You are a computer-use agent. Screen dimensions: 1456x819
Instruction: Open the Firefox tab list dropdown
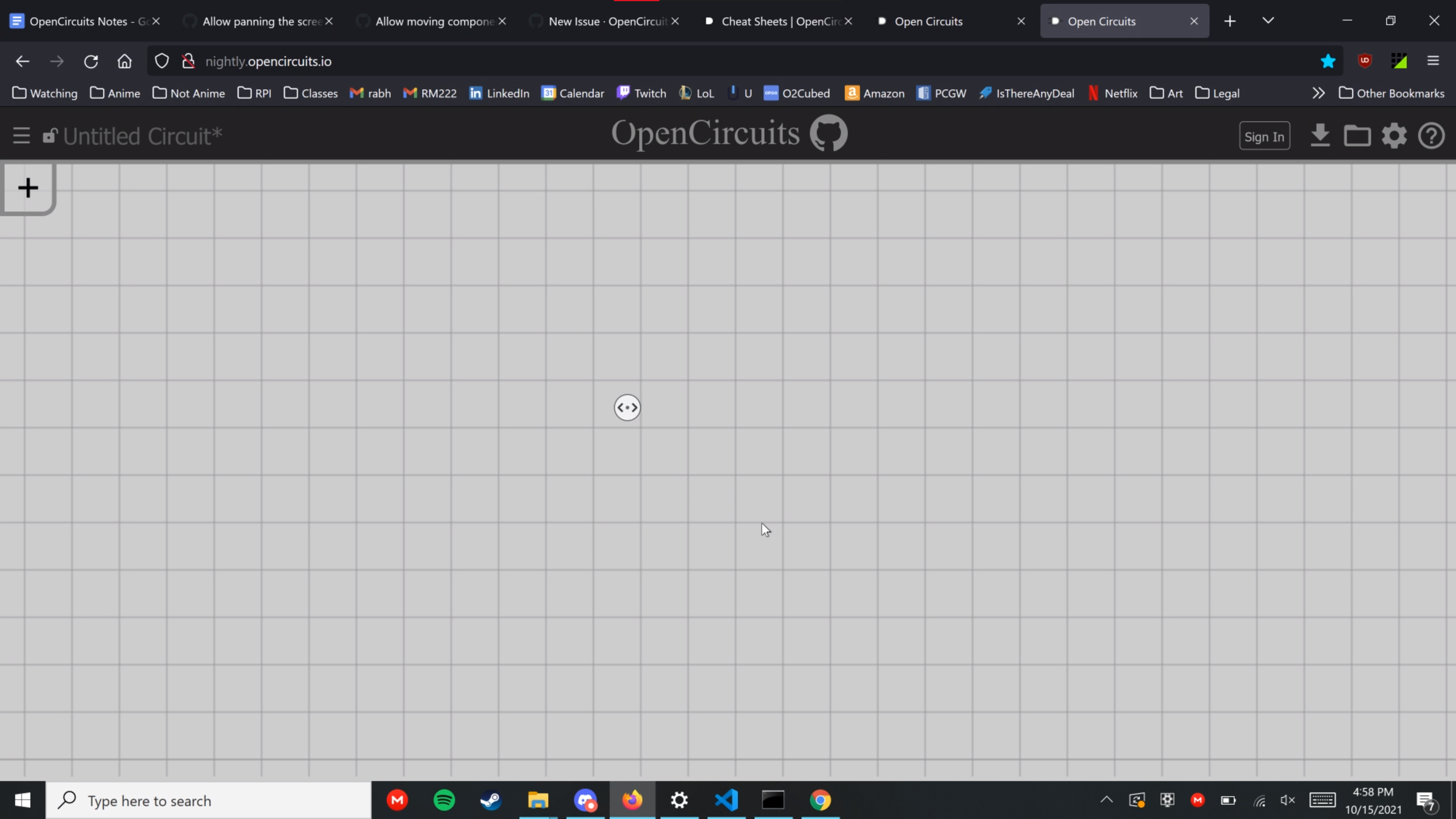point(1268,21)
